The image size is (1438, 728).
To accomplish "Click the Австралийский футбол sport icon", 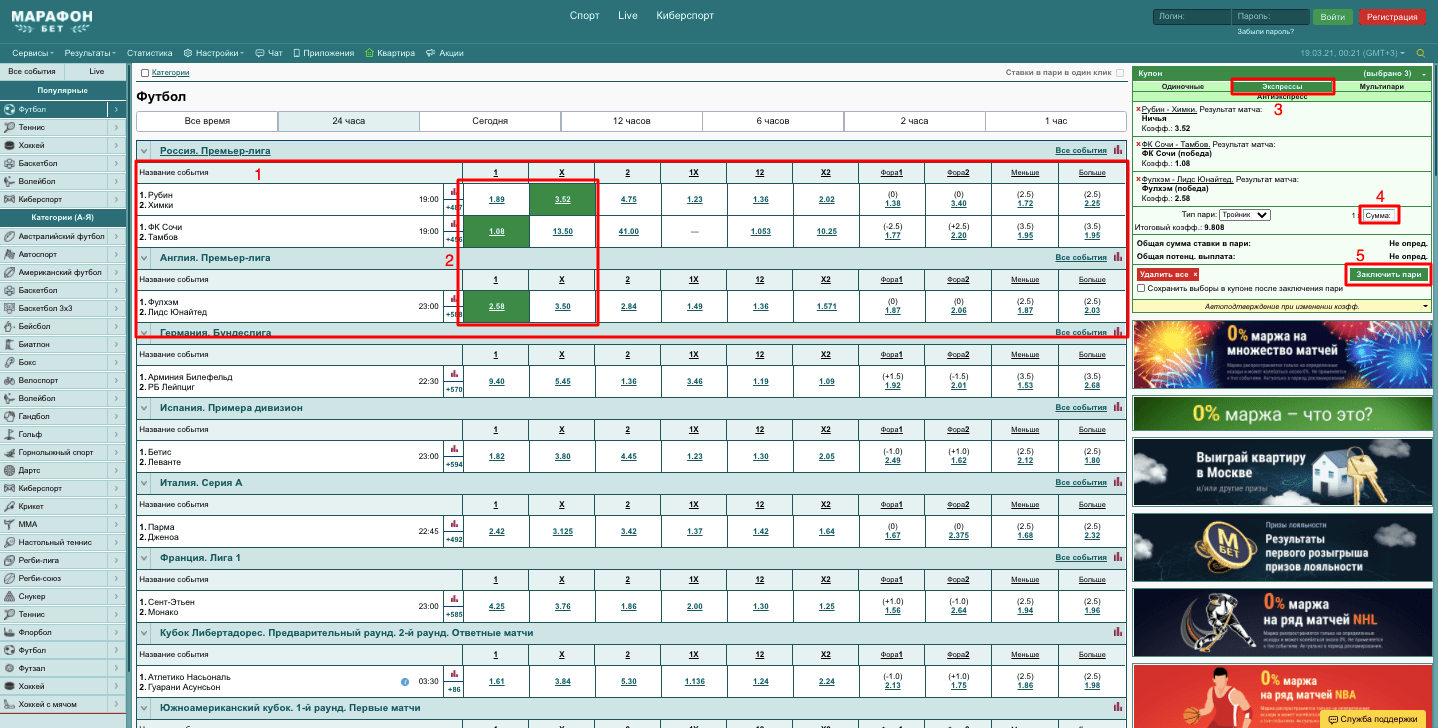I will pos(10,236).
